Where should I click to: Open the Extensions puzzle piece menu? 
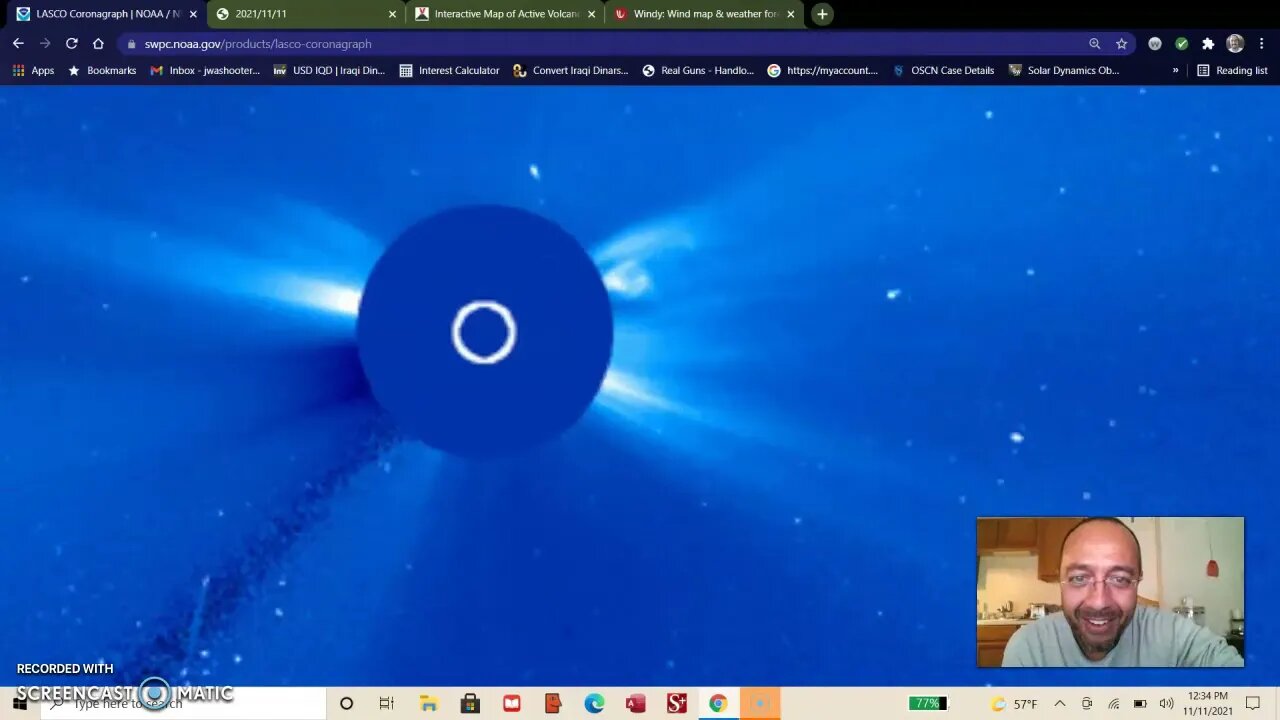(1208, 44)
